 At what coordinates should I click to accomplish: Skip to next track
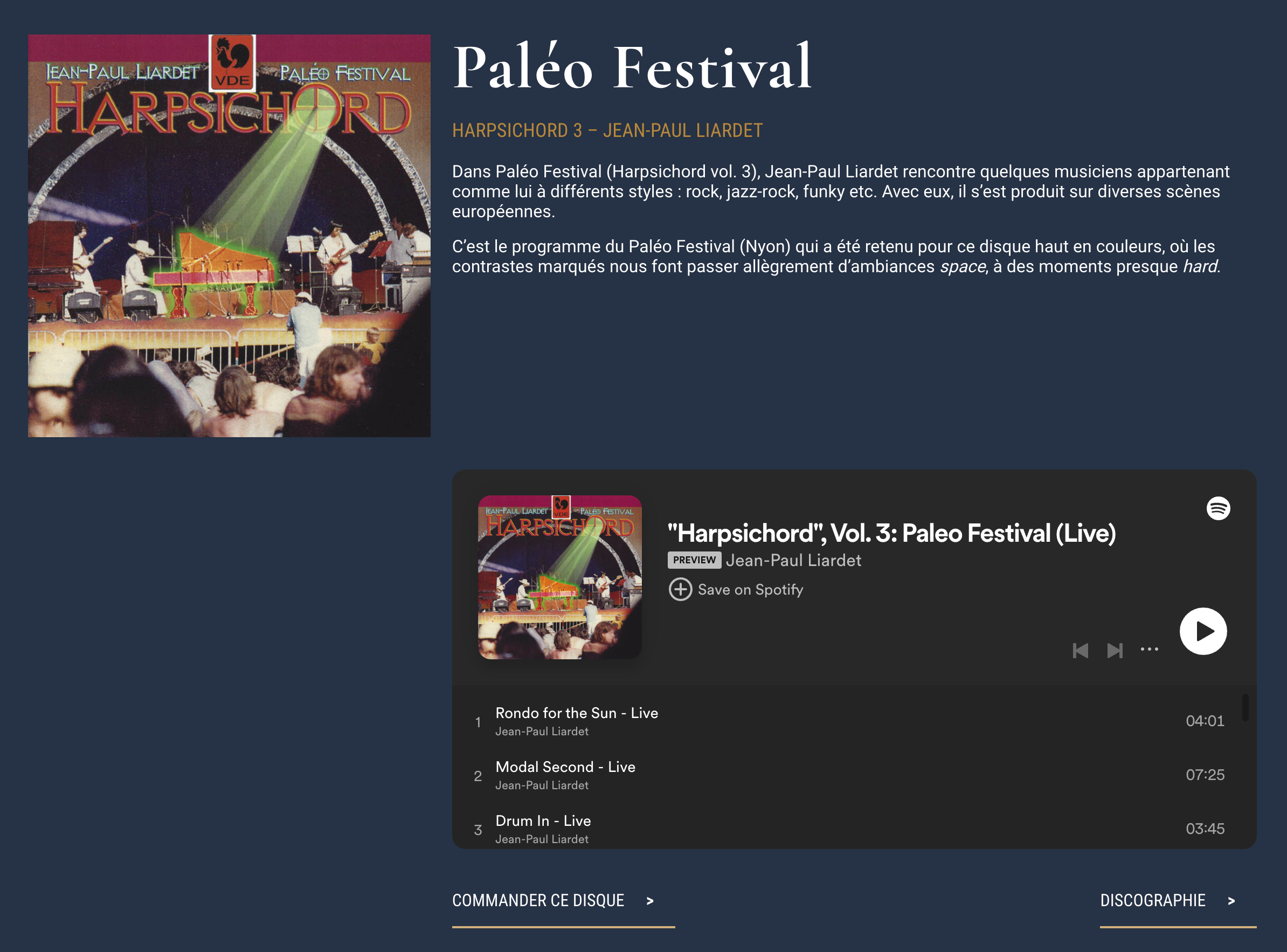[1115, 651]
